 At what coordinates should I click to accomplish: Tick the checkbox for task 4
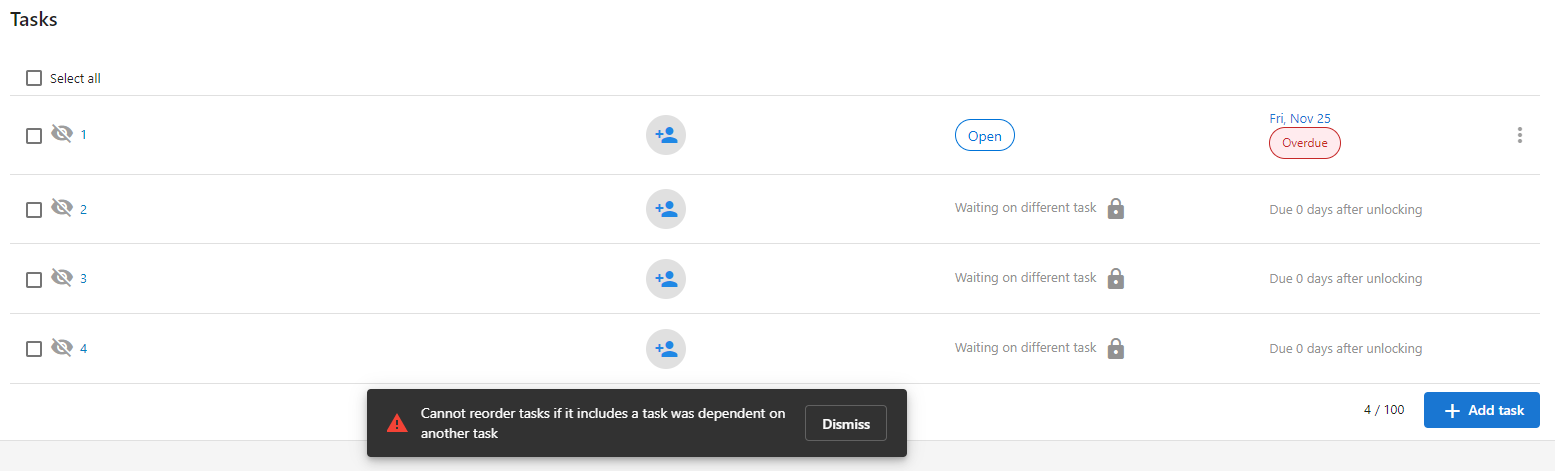[x=34, y=349]
